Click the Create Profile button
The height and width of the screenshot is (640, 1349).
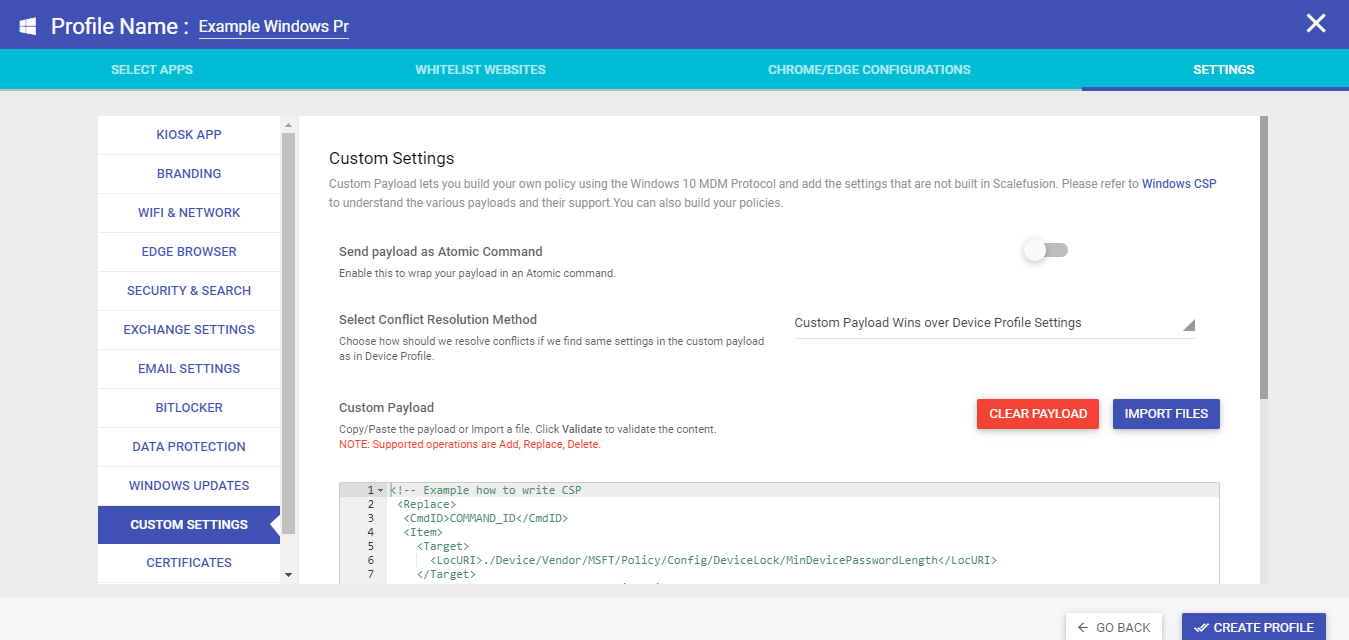[1254, 627]
